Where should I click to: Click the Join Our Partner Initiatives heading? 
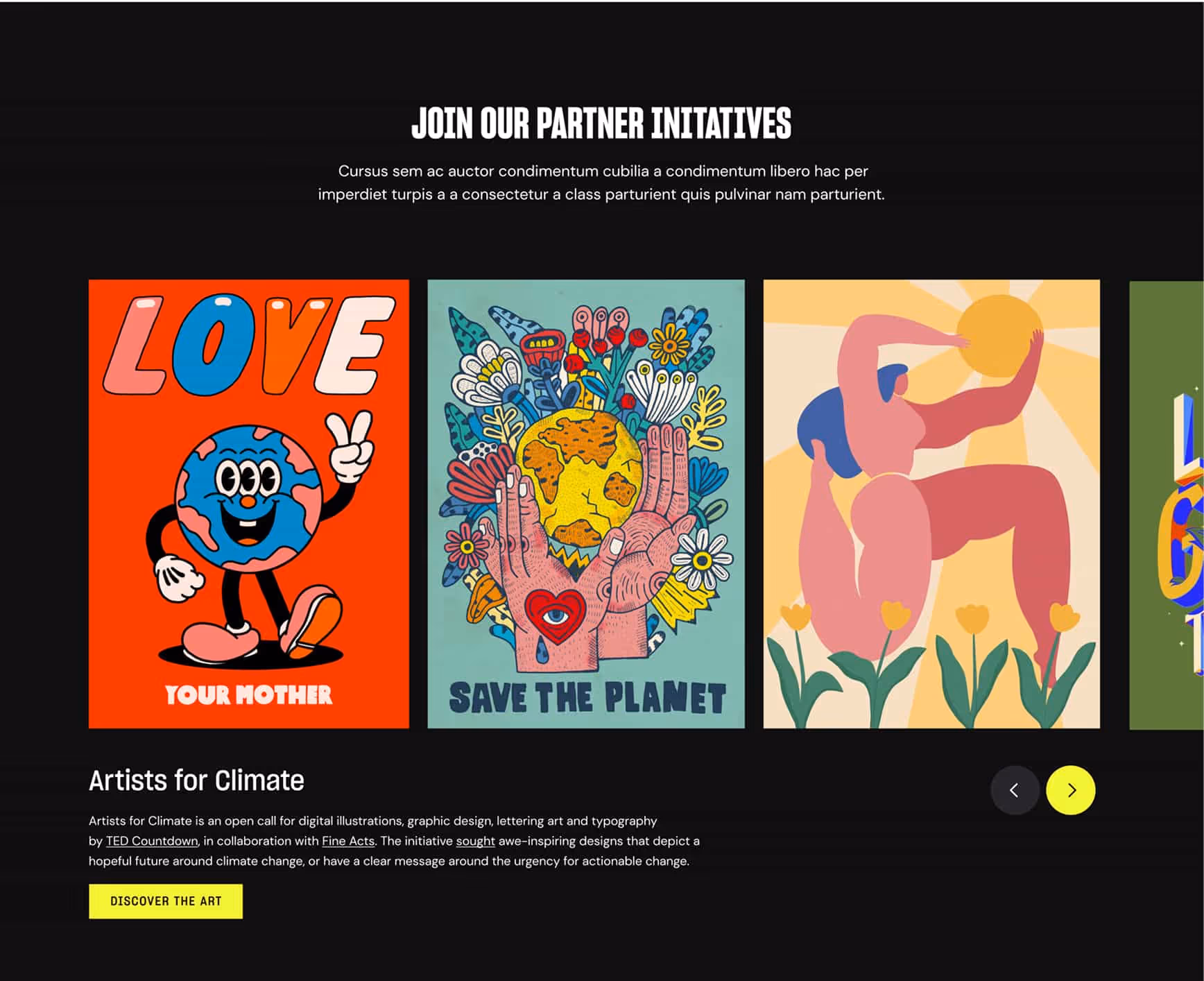coord(601,123)
